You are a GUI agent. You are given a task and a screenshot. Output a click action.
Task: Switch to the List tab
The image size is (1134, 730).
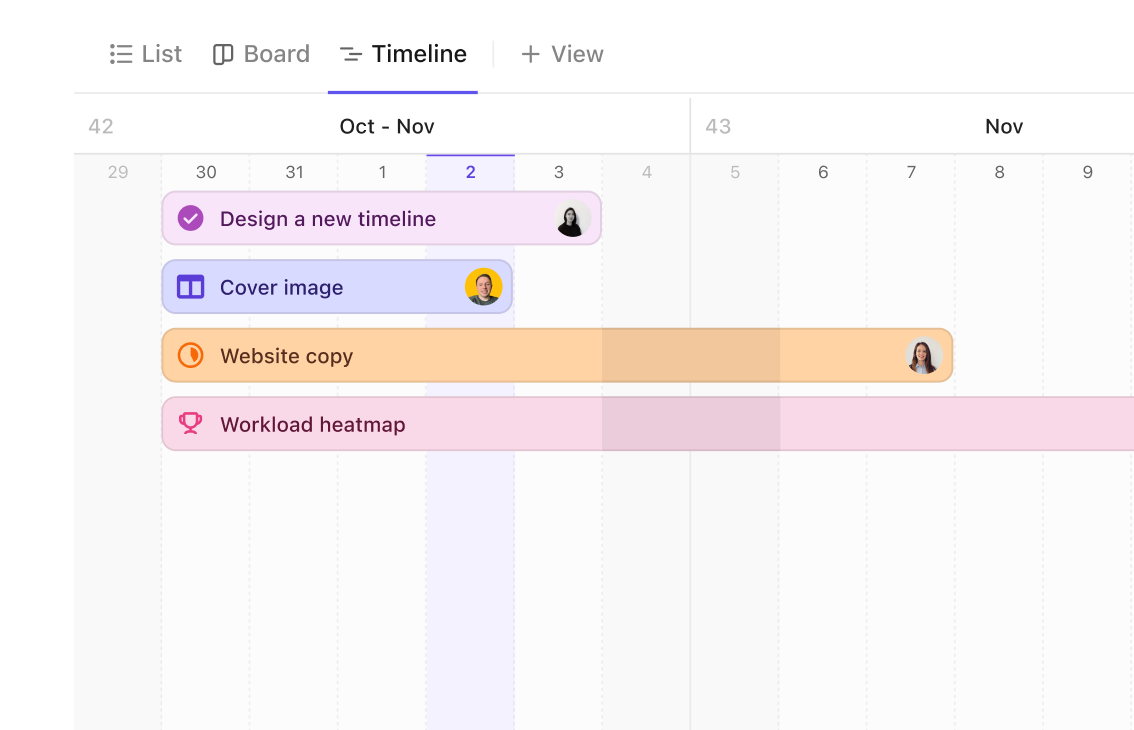[x=161, y=54]
